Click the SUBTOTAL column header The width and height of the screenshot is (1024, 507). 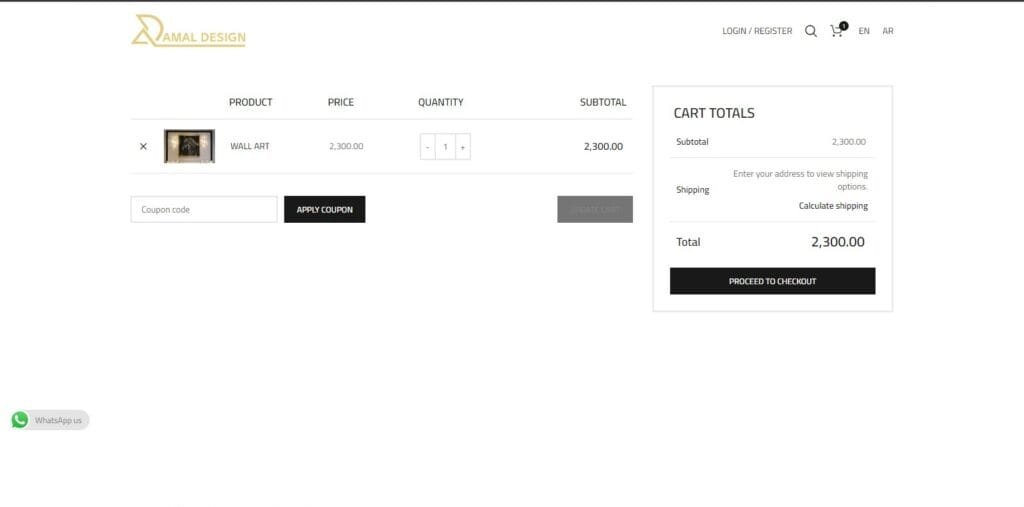(x=603, y=102)
